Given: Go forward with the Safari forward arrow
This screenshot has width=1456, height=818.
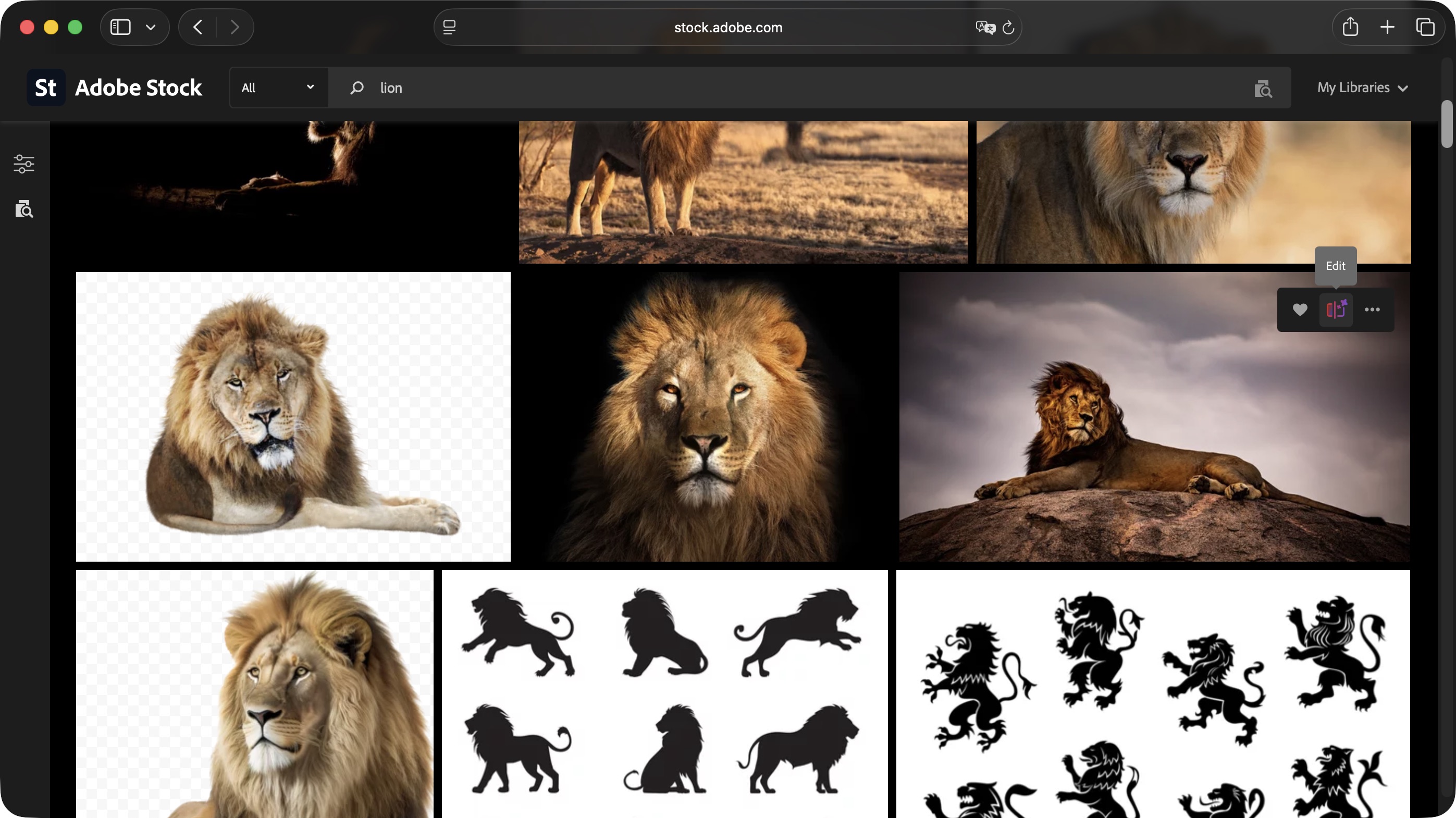Looking at the screenshot, I should pyautogui.click(x=235, y=27).
